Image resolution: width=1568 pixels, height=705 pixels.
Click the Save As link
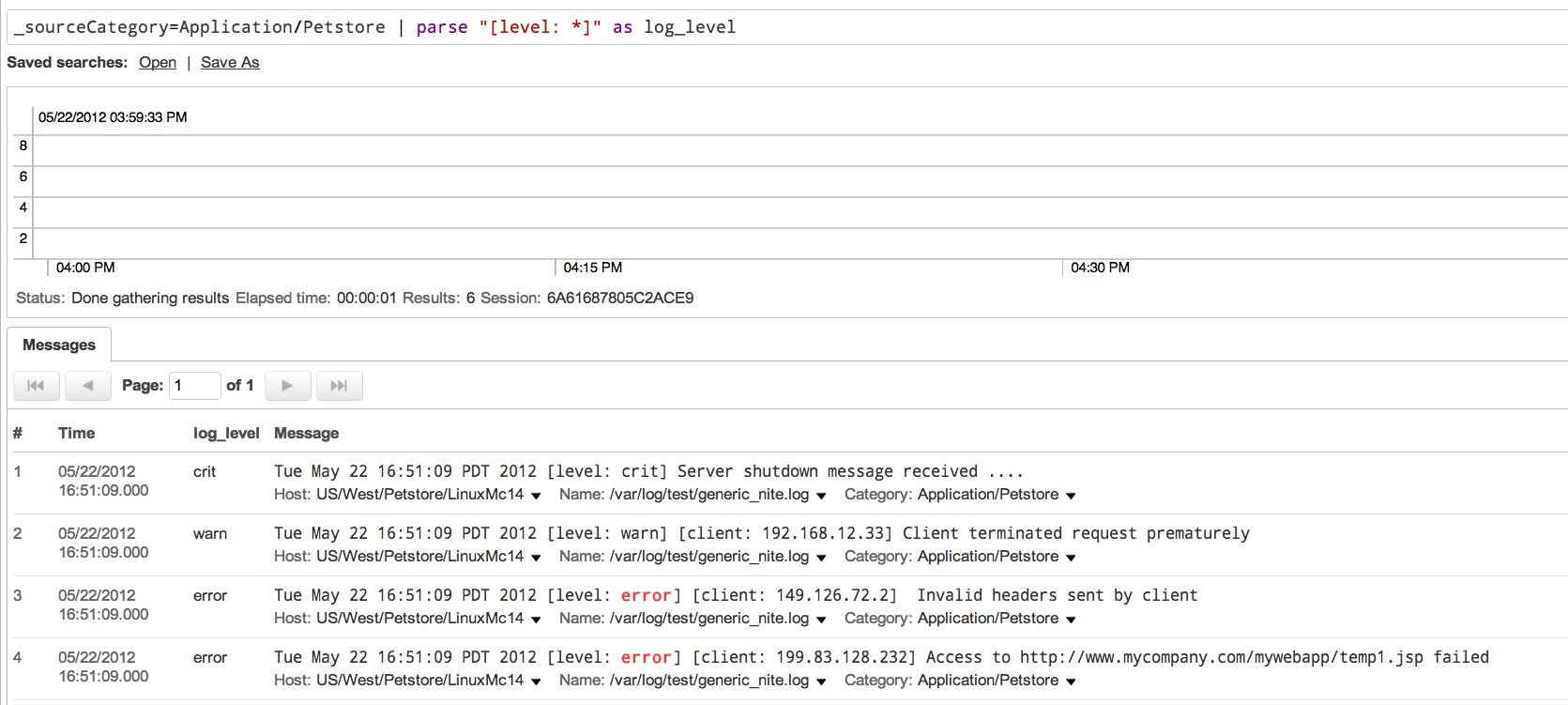pyautogui.click(x=230, y=62)
